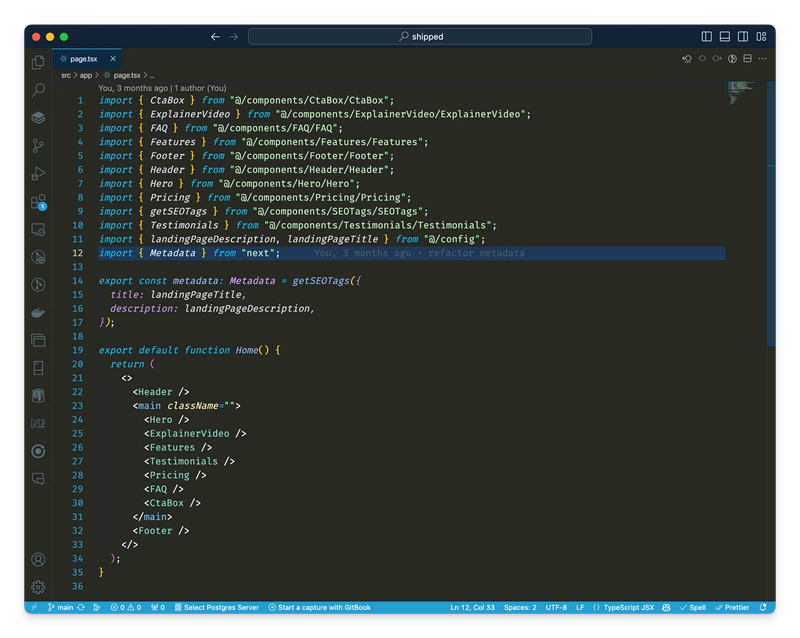Open the notebook icon in activity bar
The image size is (800, 638).
click(x=38, y=367)
